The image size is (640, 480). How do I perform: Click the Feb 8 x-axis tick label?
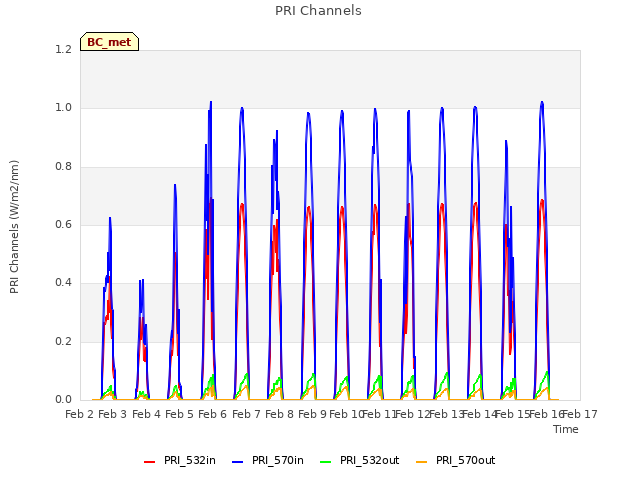pos(280,414)
